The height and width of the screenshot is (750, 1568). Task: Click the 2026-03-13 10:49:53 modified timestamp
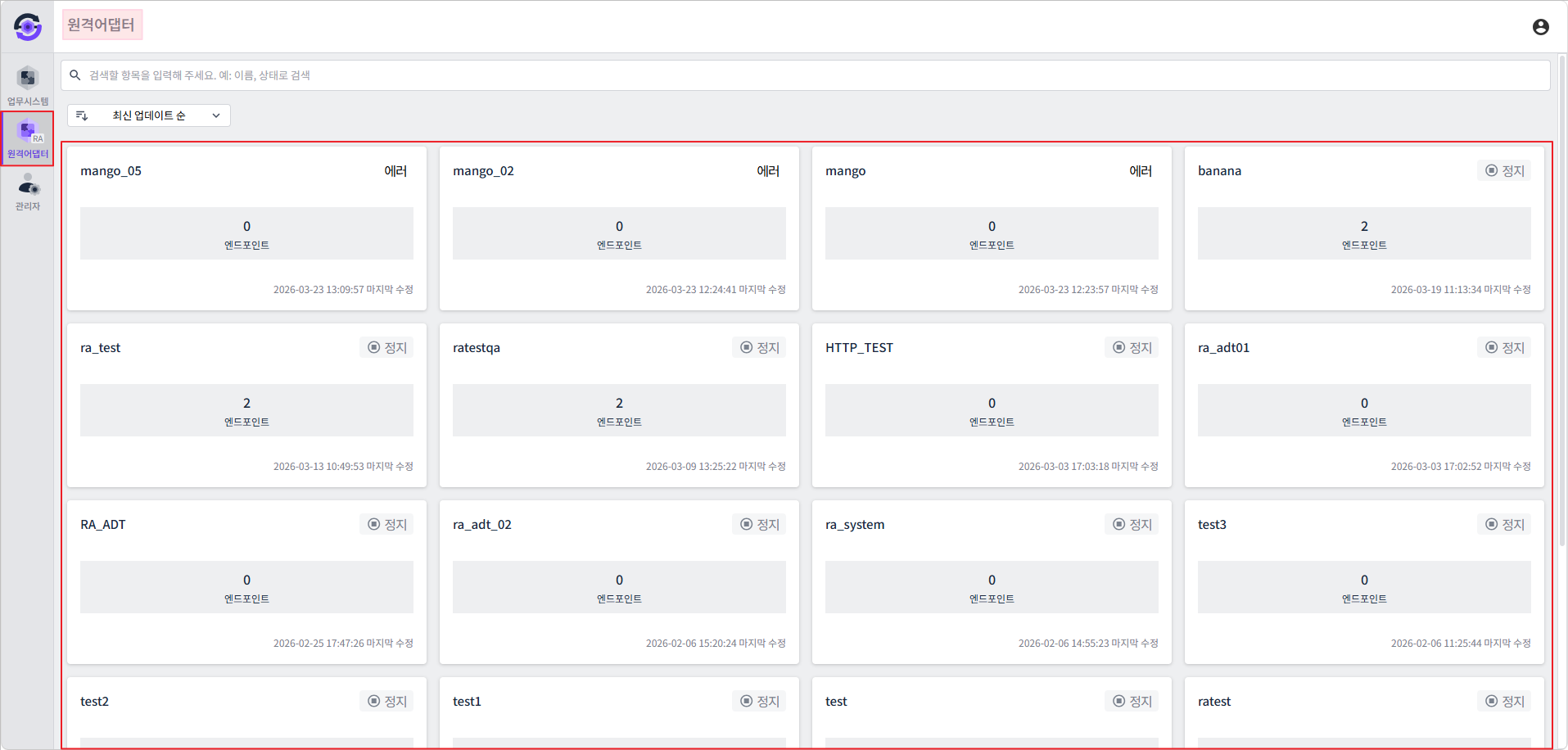[343, 467]
